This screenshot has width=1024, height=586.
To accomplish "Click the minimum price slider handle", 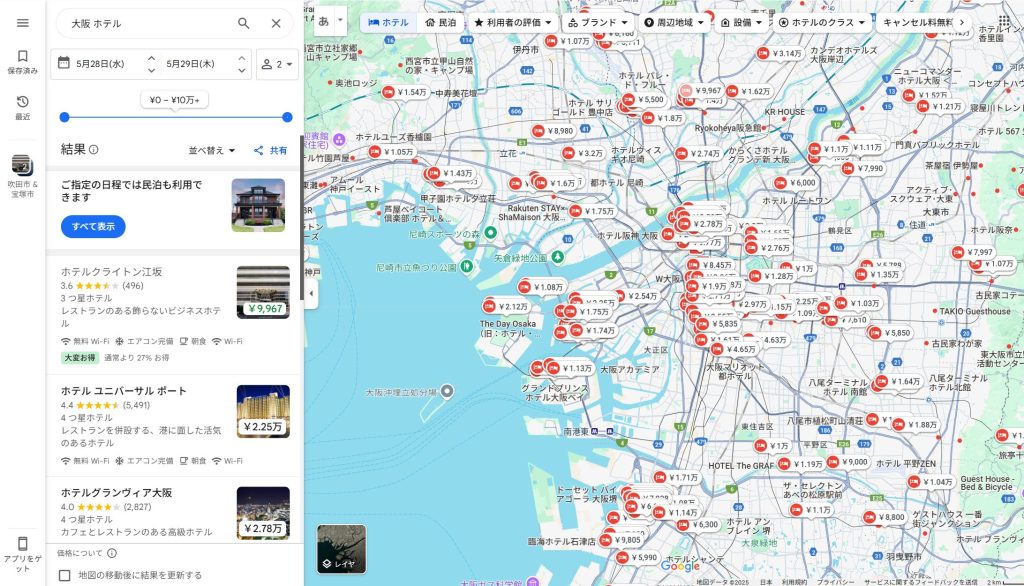I will point(64,118).
